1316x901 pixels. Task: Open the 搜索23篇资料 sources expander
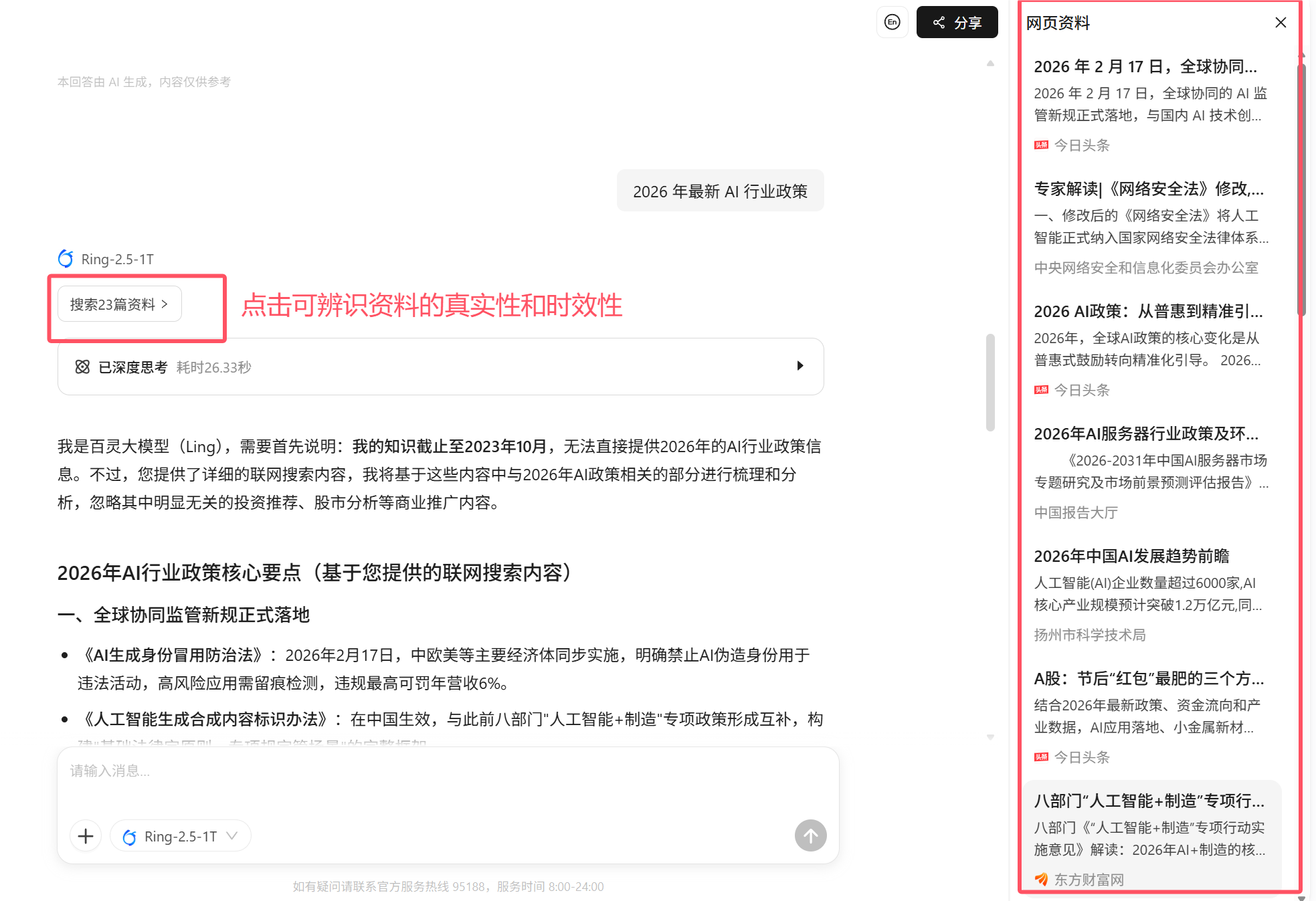[x=119, y=304]
